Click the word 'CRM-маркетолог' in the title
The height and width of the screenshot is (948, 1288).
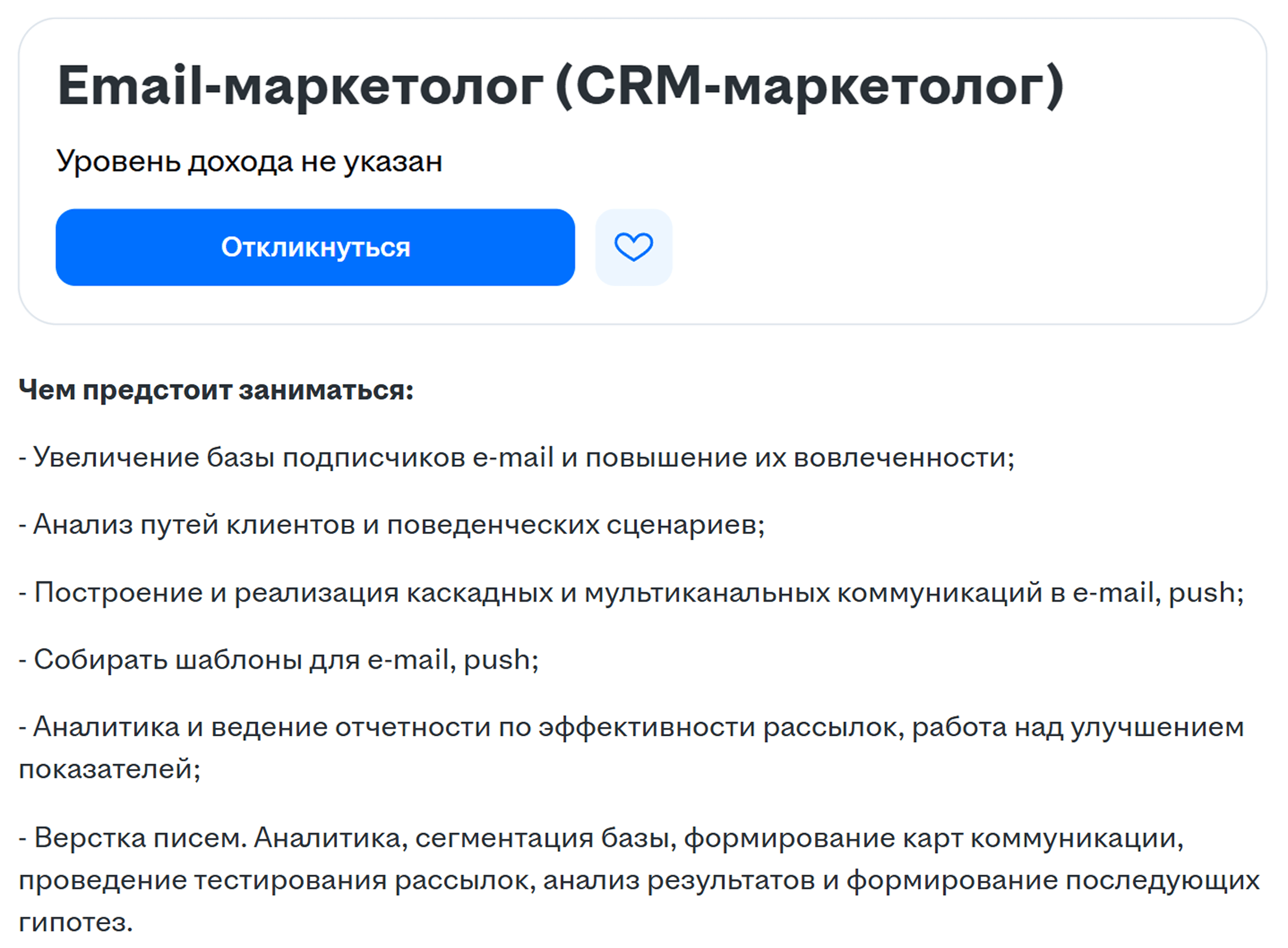(811, 86)
